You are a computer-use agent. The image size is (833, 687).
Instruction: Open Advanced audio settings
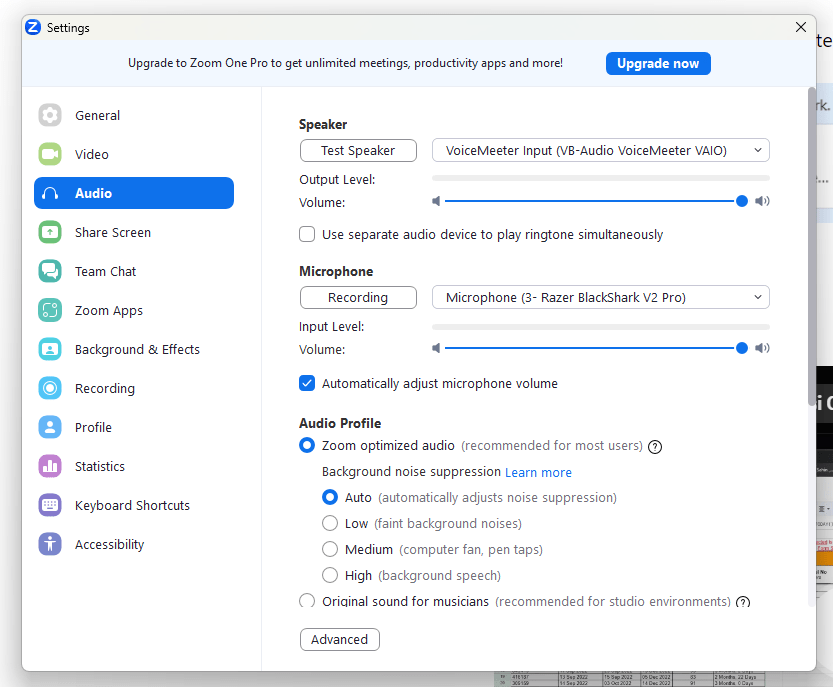tap(339, 639)
